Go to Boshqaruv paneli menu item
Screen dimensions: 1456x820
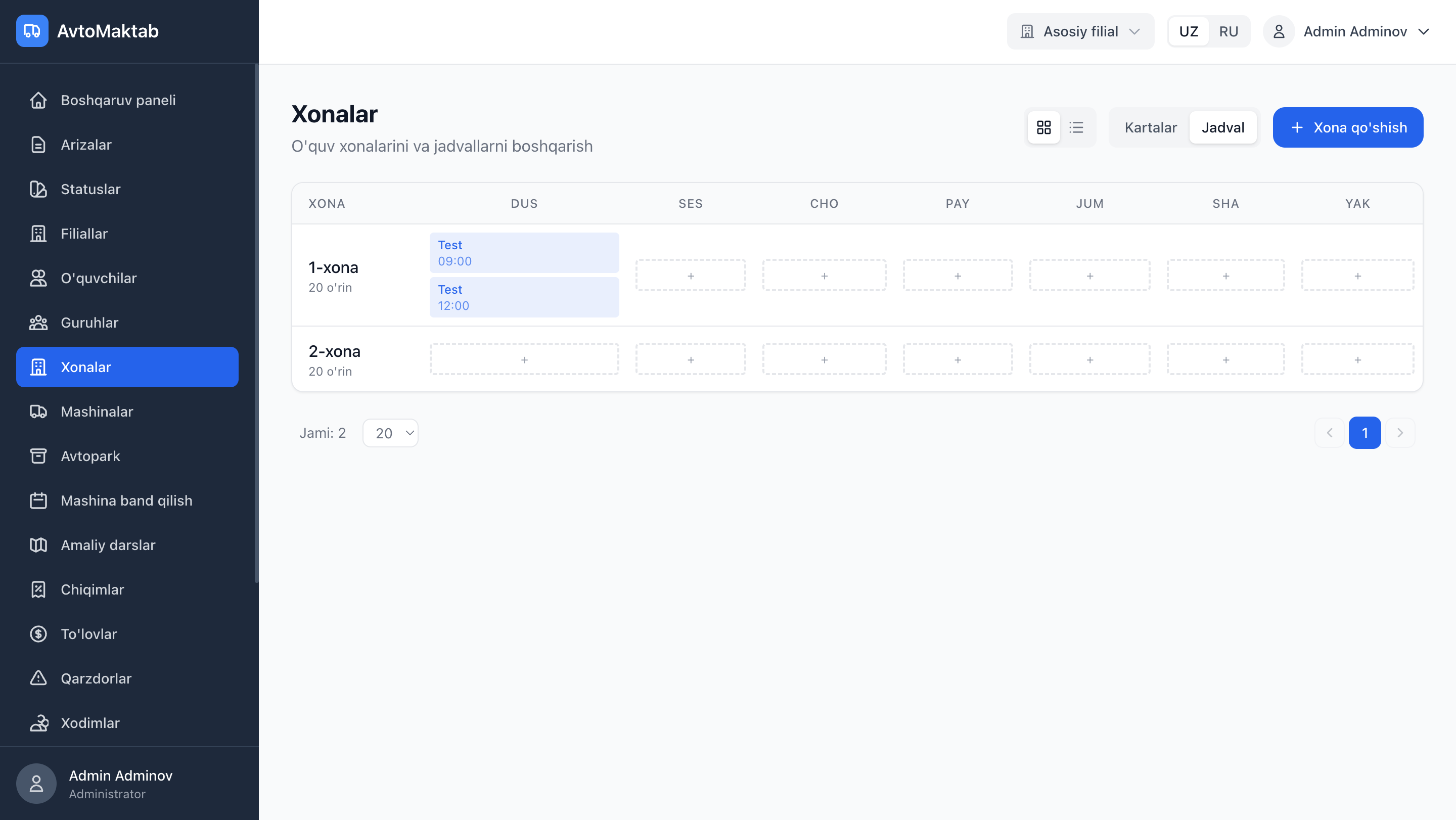118,100
